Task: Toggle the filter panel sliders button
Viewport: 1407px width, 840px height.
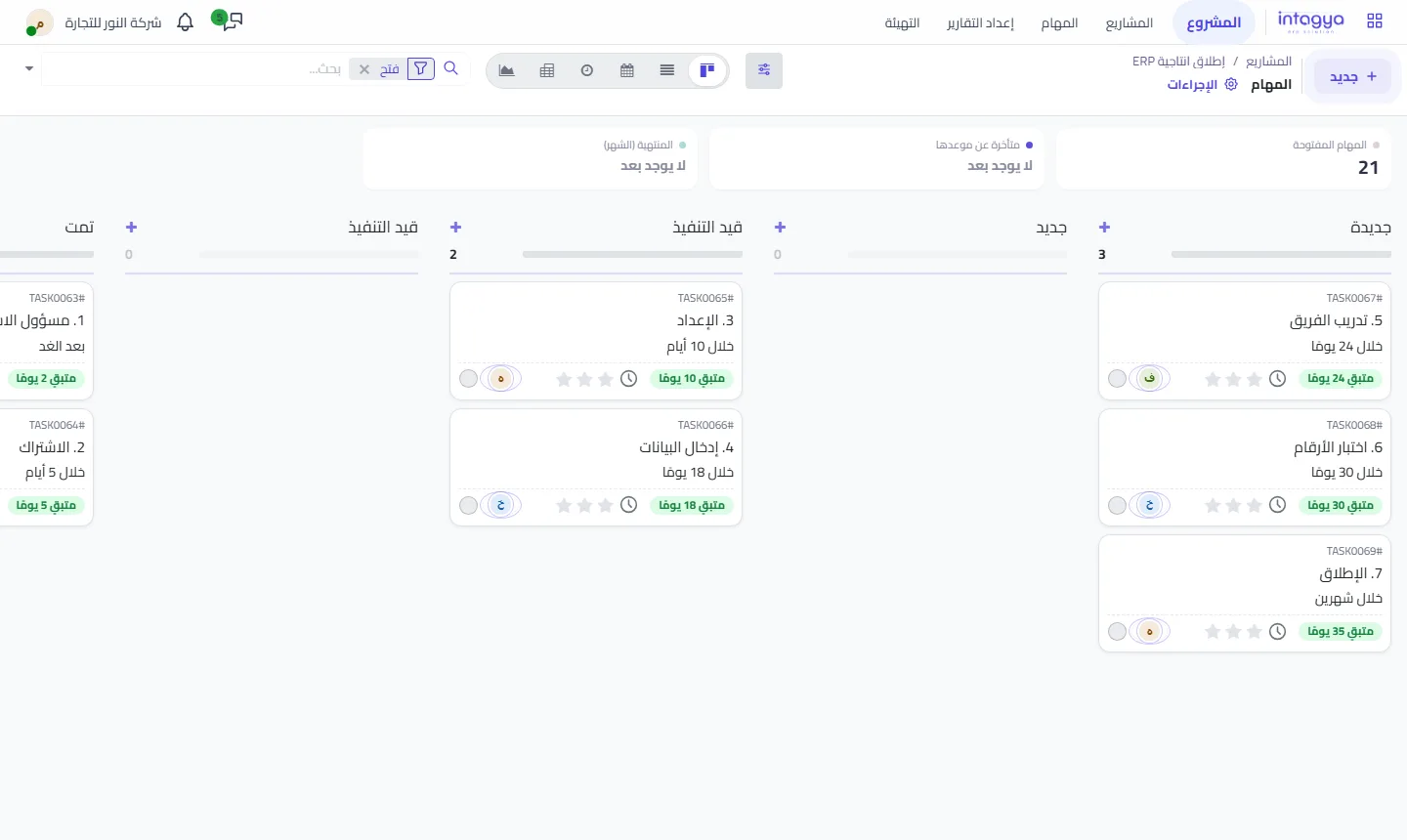Action: (764, 70)
